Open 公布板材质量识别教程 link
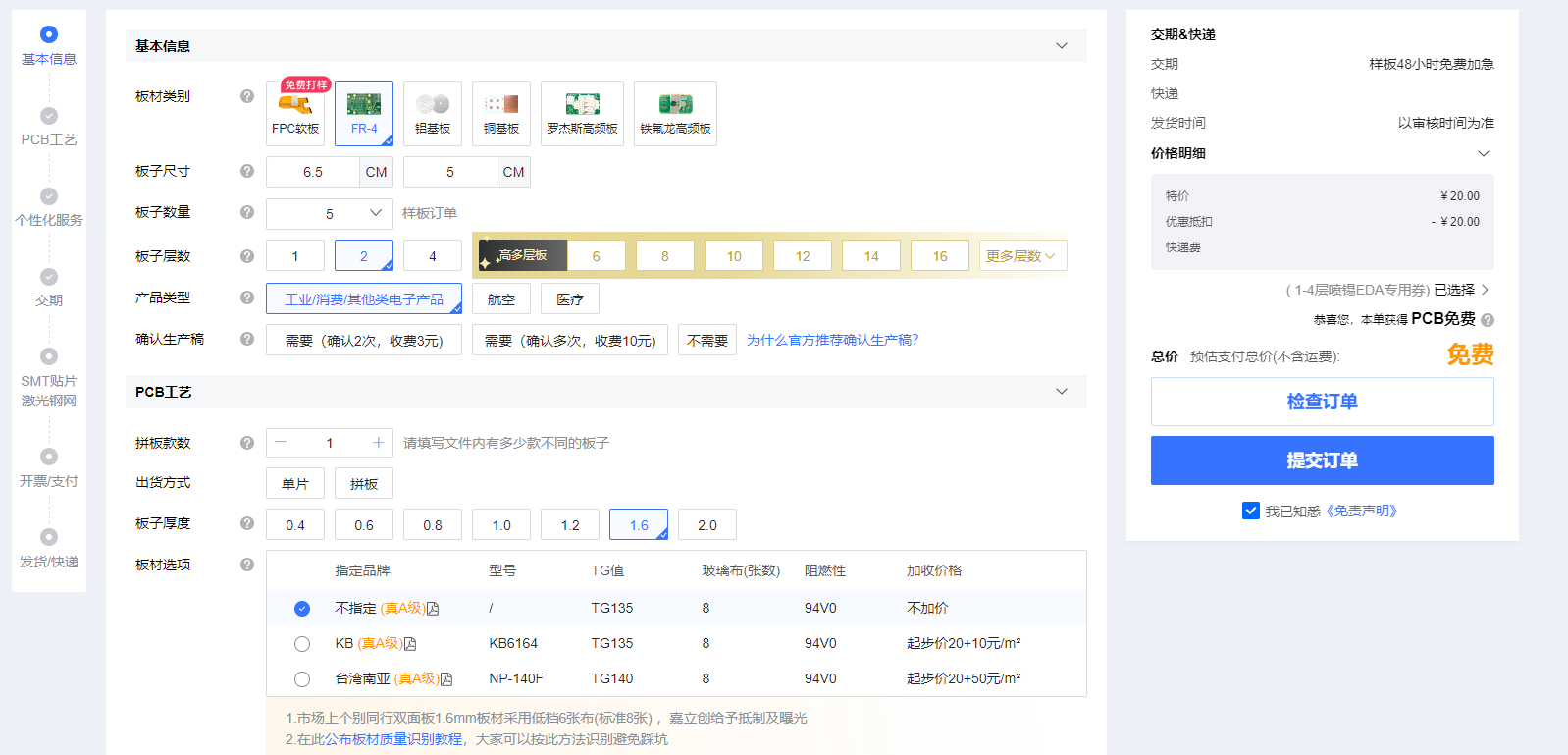Image resolution: width=1568 pixels, height=755 pixels. point(393,739)
